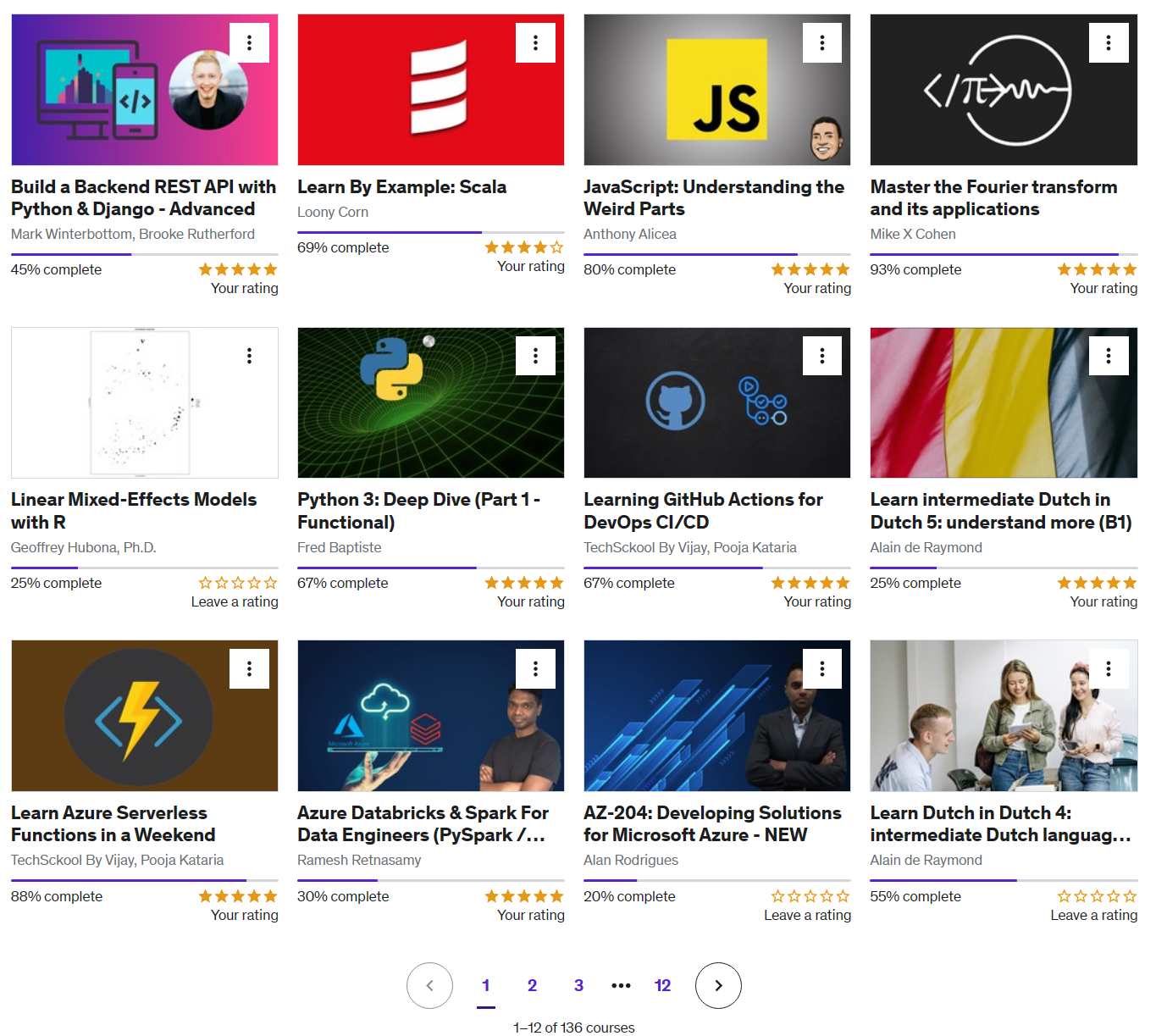Open options menu for Linear Mixed-Effects Models with R
The width and height of the screenshot is (1167, 1036).
click(x=249, y=356)
